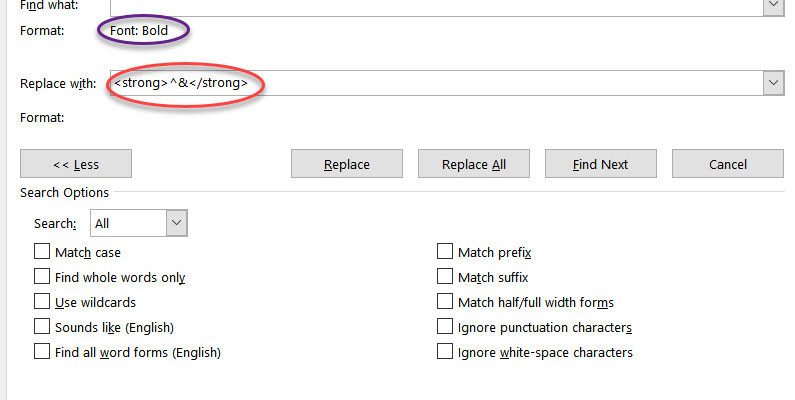Cancel the Find and Replace dialog
This screenshot has width=795, height=400.
coord(728,164)
